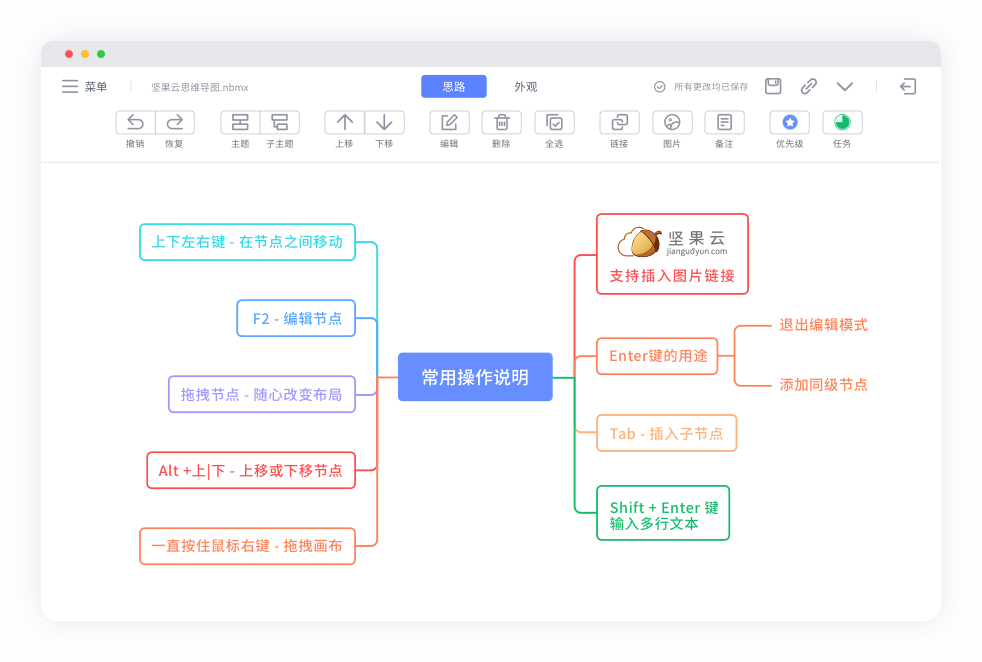Click the Undo (撤销) arrow icon
This screenshot has height=662, width=982.
click(135, 122)
